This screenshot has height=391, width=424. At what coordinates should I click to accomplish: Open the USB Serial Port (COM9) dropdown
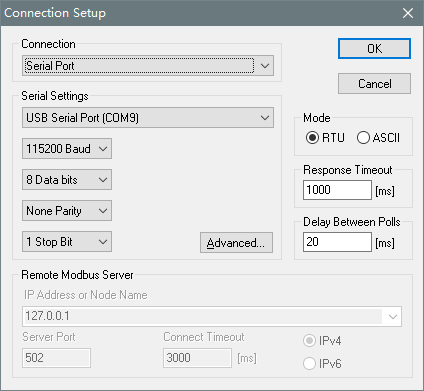coord(148,118)
